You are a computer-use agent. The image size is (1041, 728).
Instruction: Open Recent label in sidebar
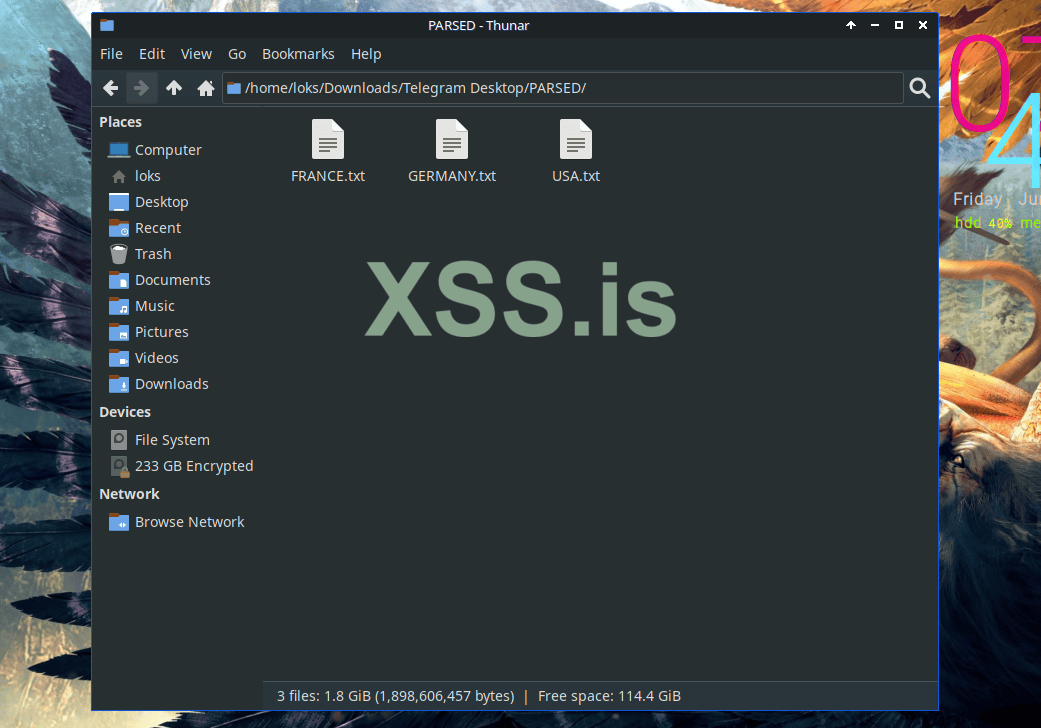[x=158, y=228]
